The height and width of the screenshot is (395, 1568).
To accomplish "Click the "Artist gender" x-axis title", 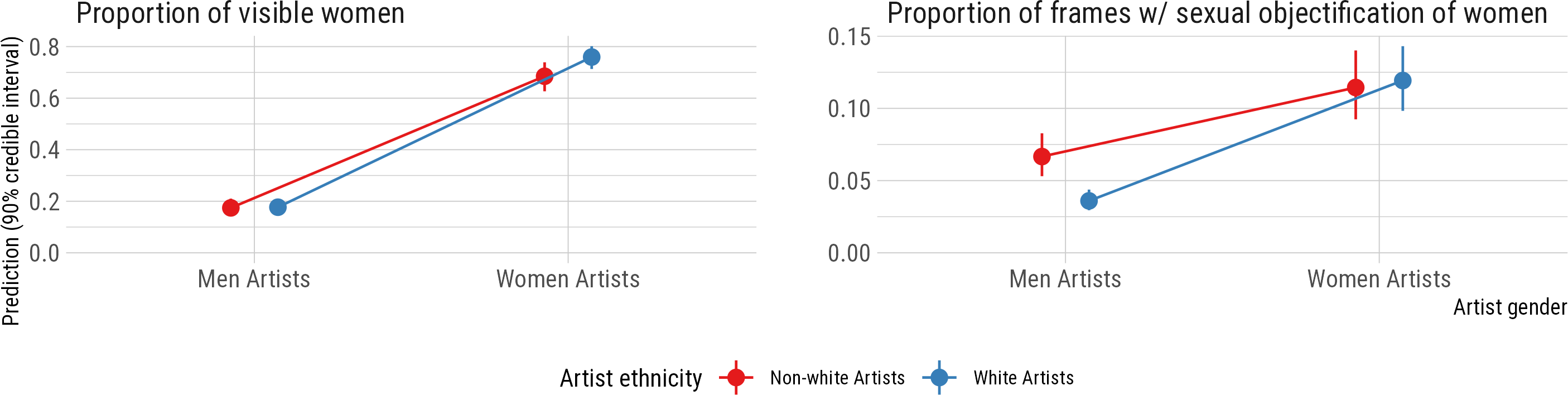I will tap(1509, 307).
